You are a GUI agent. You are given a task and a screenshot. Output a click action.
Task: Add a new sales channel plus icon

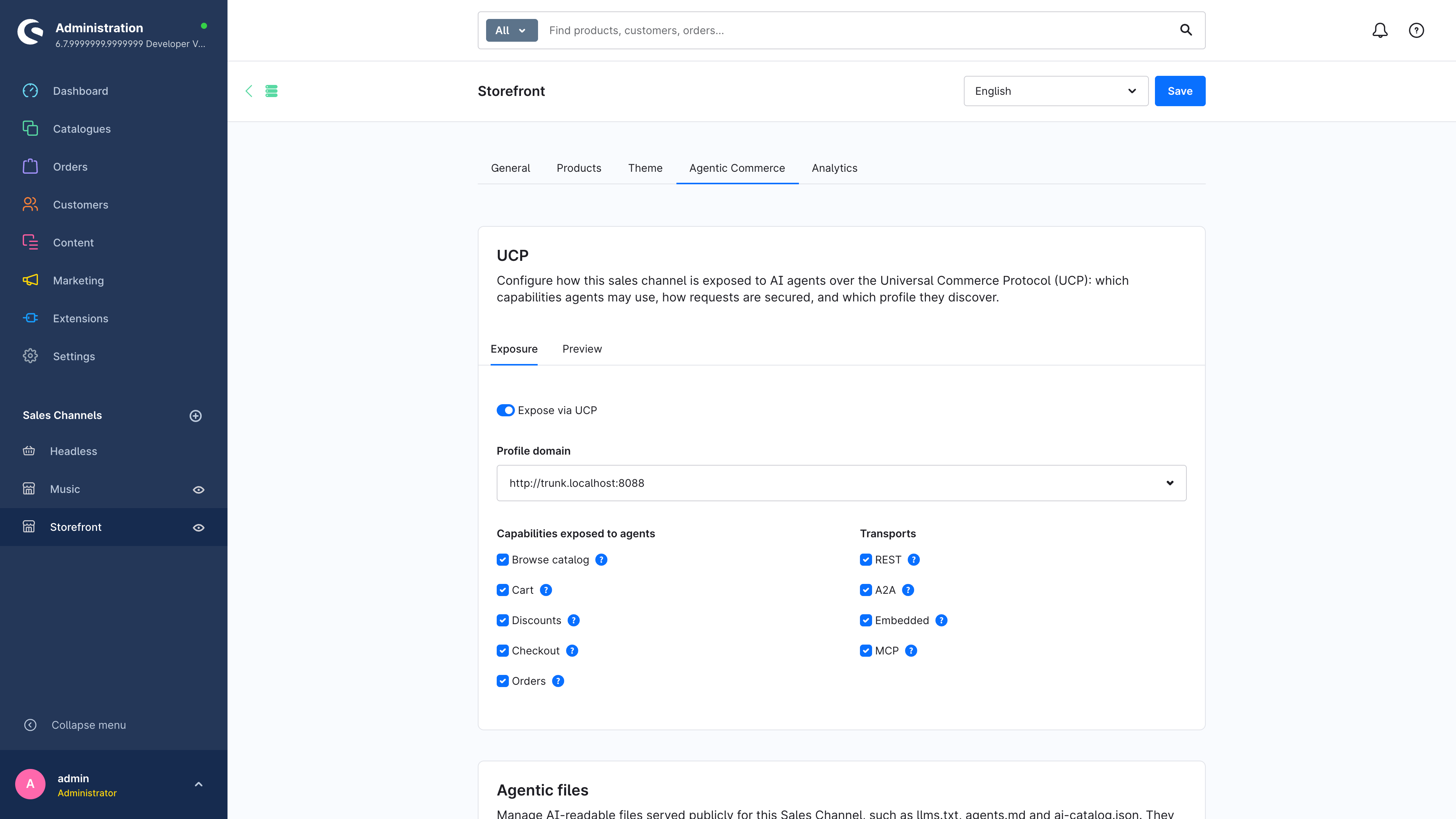click(196, 416)
